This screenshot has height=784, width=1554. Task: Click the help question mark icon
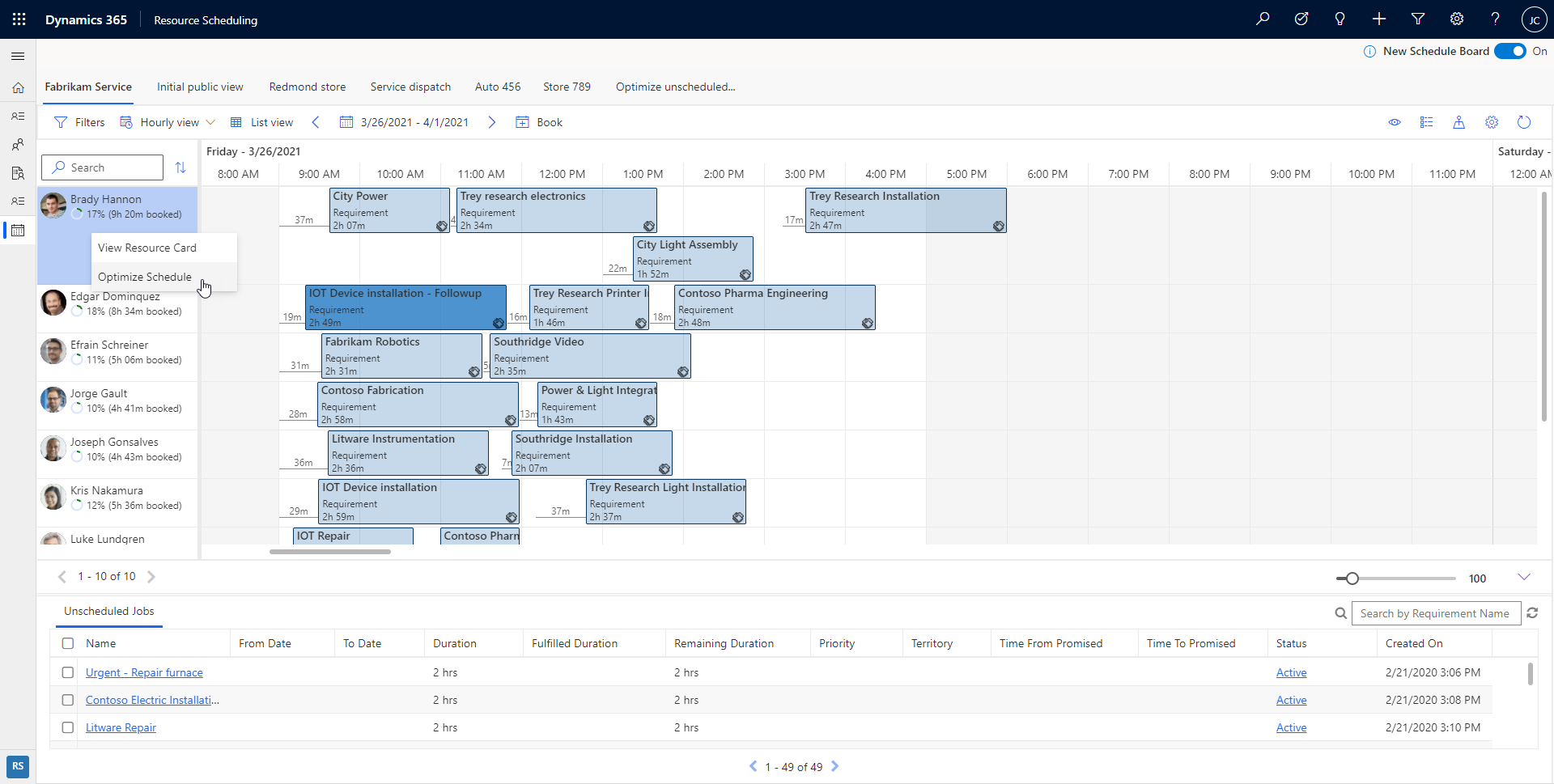[x=1496, y=19]
